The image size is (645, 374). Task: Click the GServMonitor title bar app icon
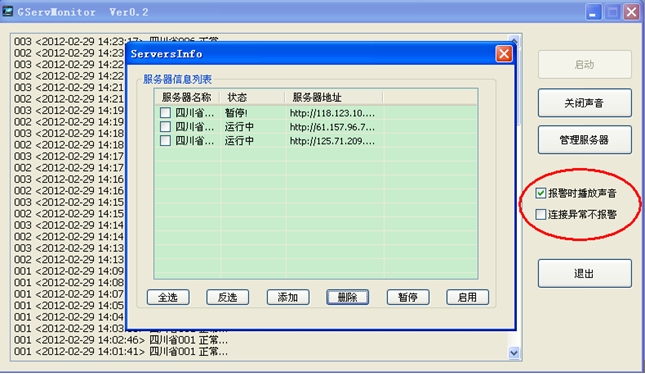click(x=7, y=12)
